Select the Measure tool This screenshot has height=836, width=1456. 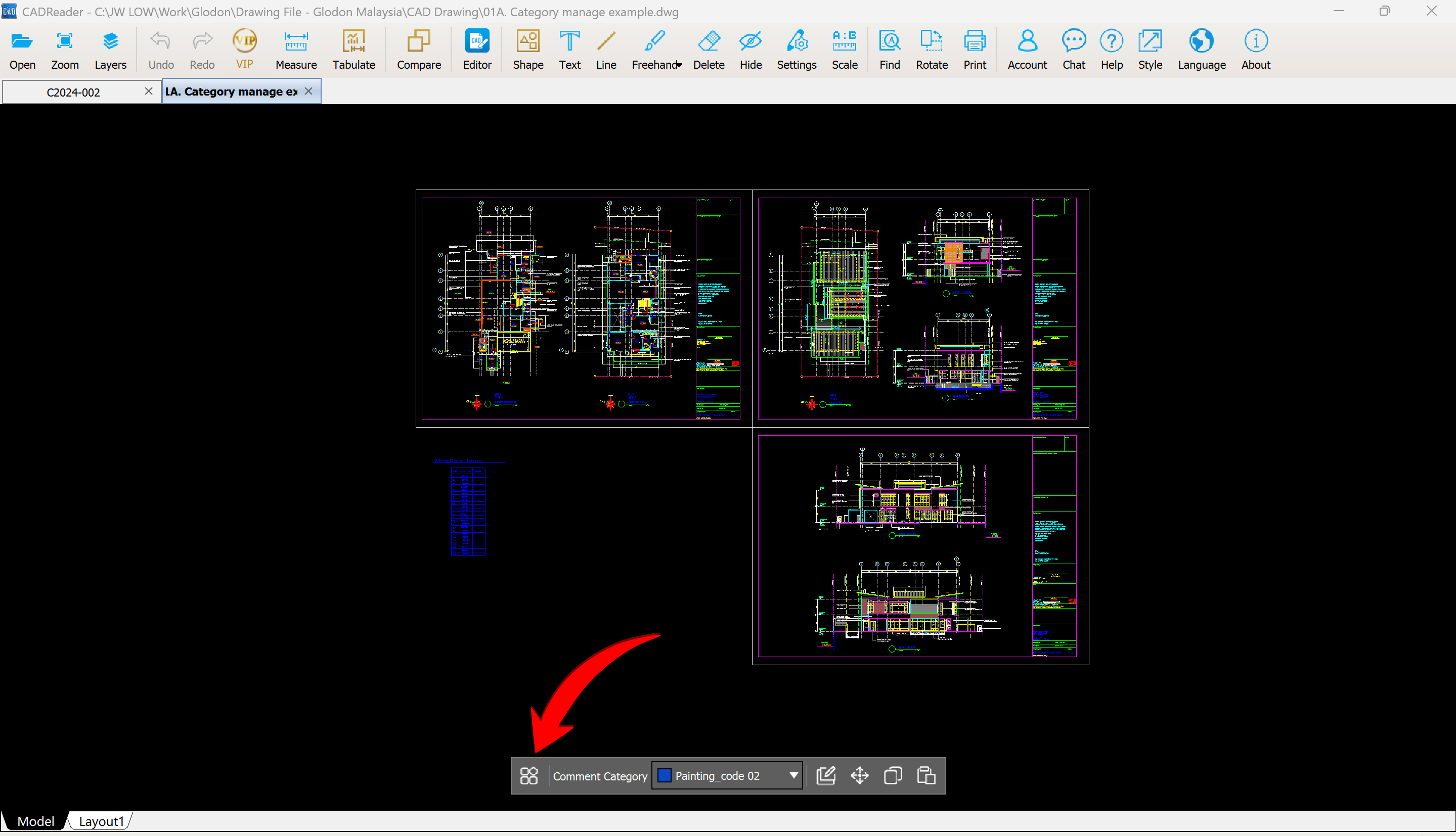point(296,50)
